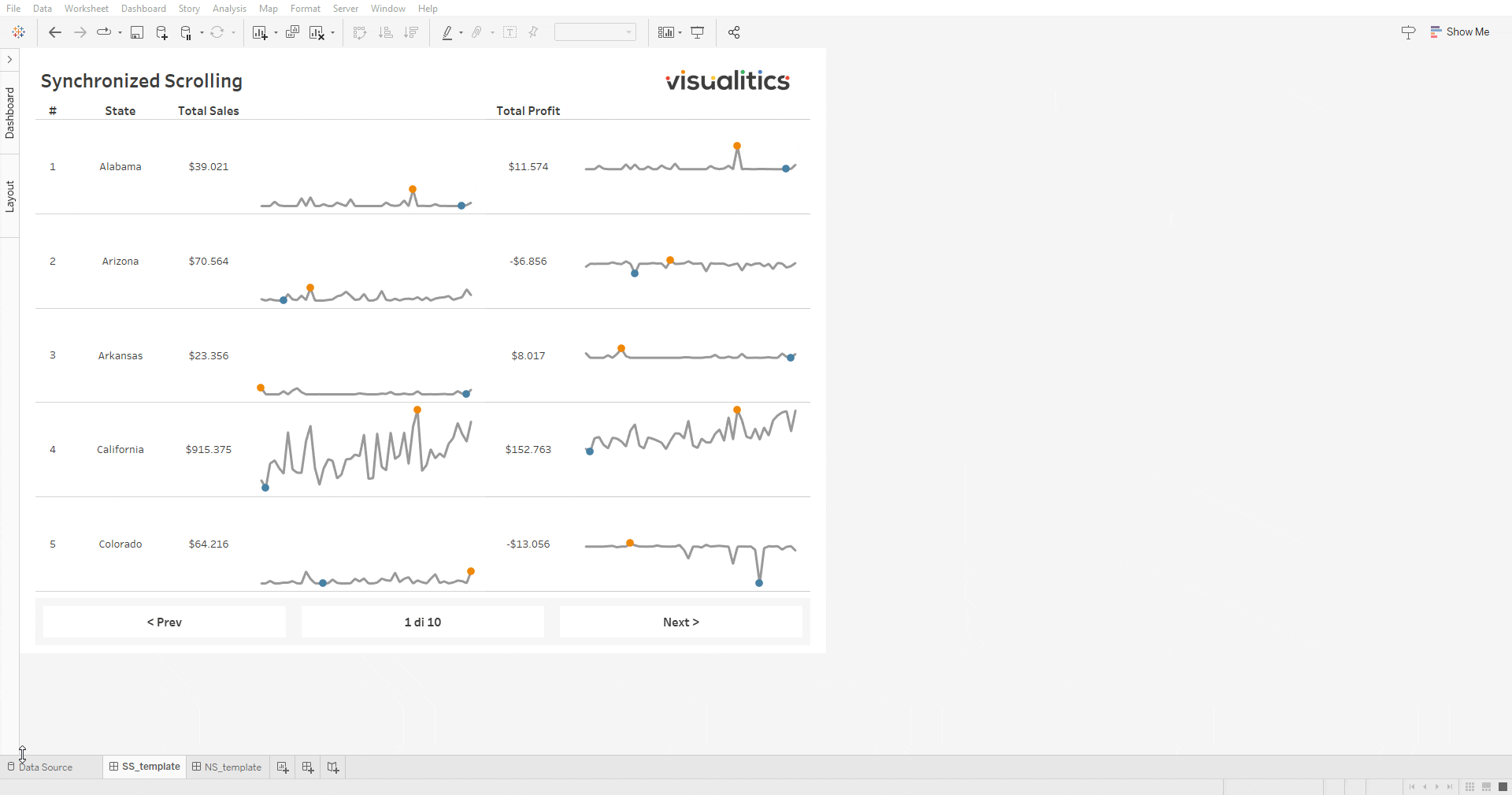Click the Pause Auto Updates icon
Viewport: 1512px width, 795px height.
(x=187, y=32)
